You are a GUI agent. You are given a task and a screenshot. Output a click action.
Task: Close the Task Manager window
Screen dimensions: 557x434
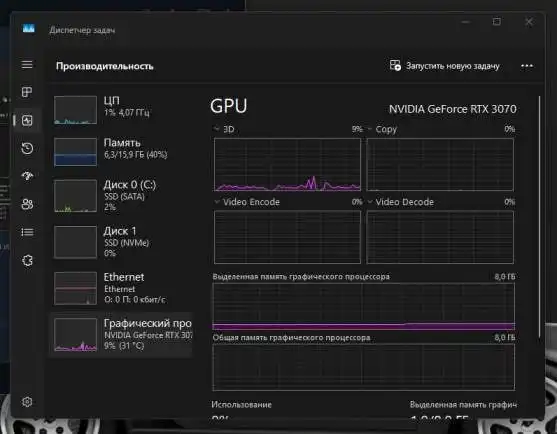click(x=529, y=22)
